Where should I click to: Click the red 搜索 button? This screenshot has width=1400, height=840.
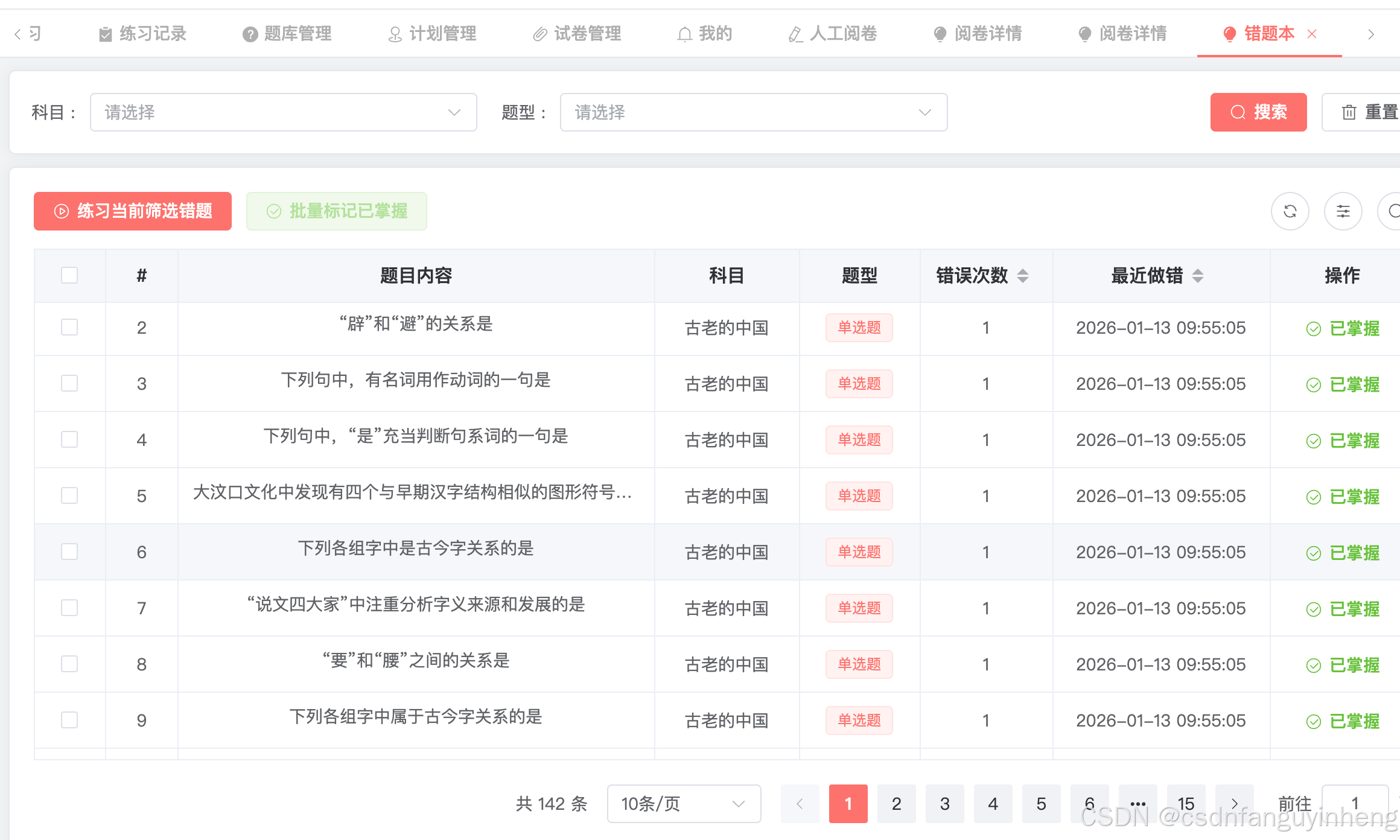pyautogui.click(x=1258, y=112)
